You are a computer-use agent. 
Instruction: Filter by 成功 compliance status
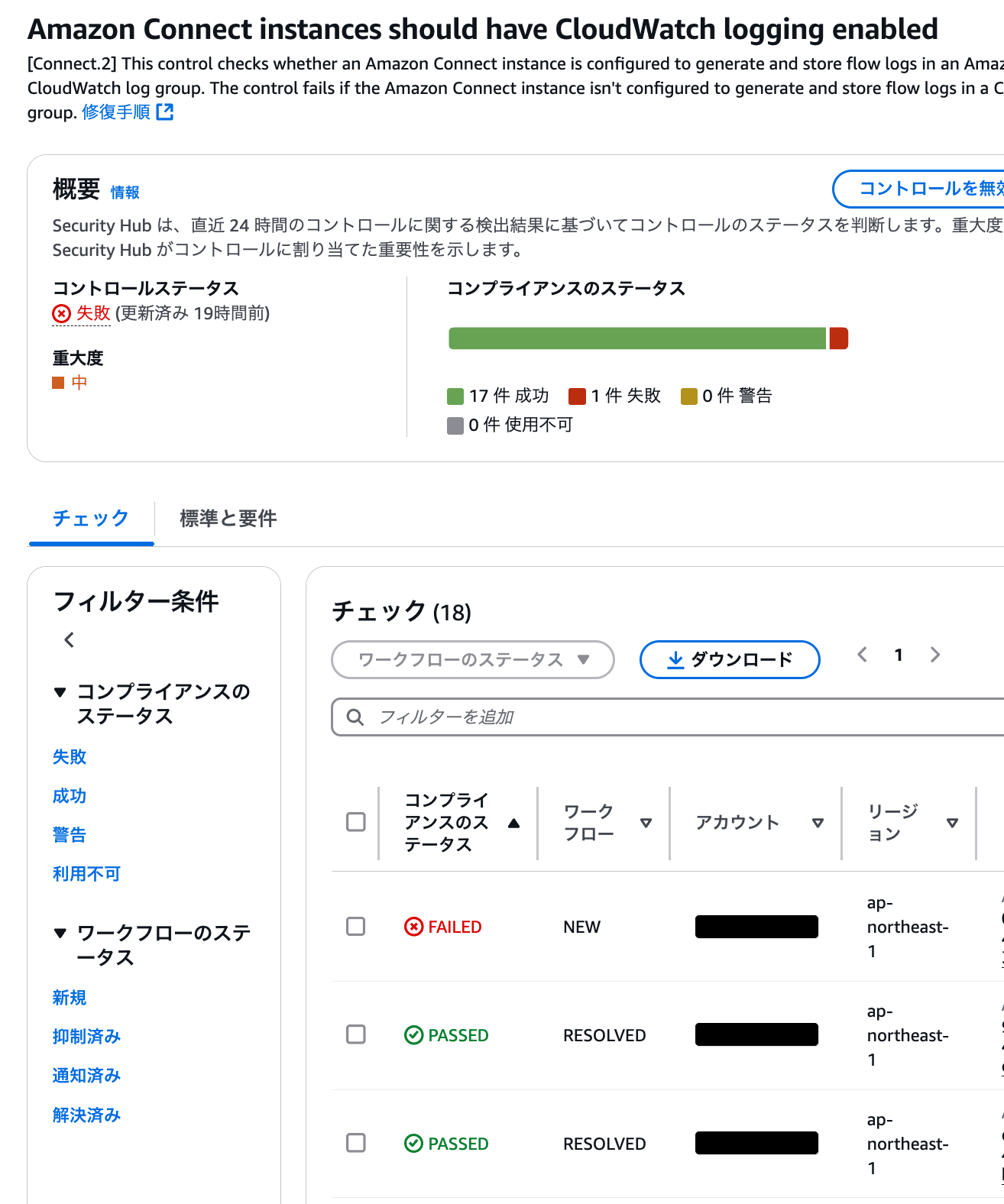[x=70, y=796]
